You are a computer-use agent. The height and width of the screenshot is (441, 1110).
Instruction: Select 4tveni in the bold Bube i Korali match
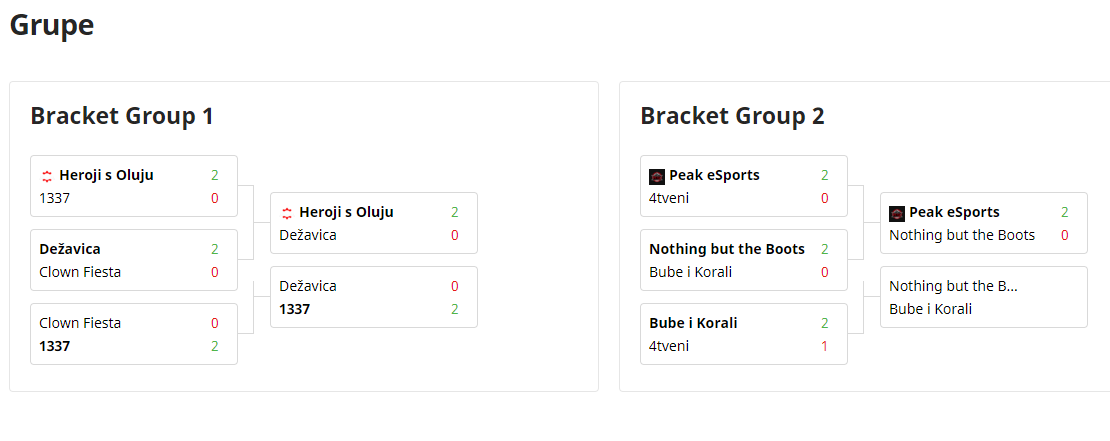pyautogui.click(x=669, y=346)
